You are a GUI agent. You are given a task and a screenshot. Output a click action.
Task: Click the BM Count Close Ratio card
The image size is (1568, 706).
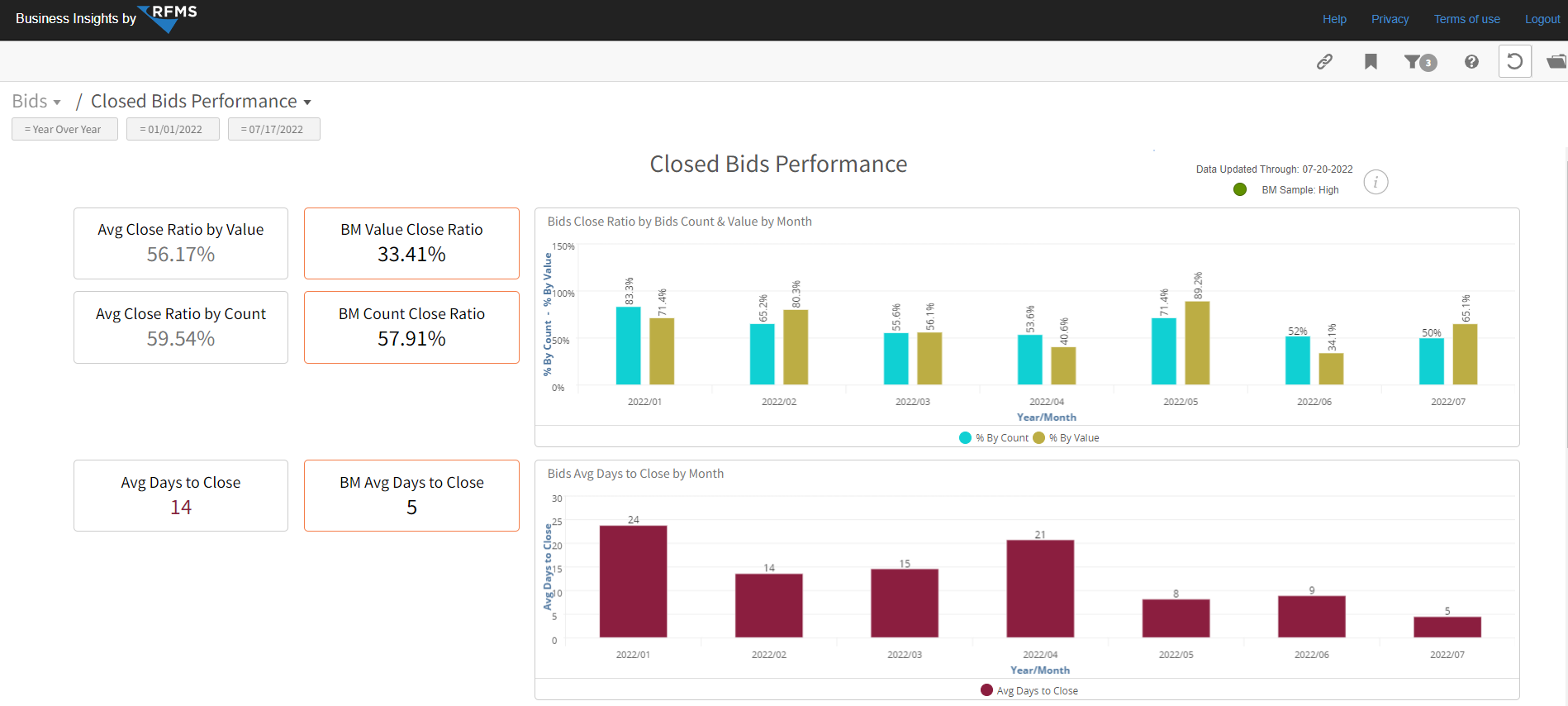[x=411, y=327]
